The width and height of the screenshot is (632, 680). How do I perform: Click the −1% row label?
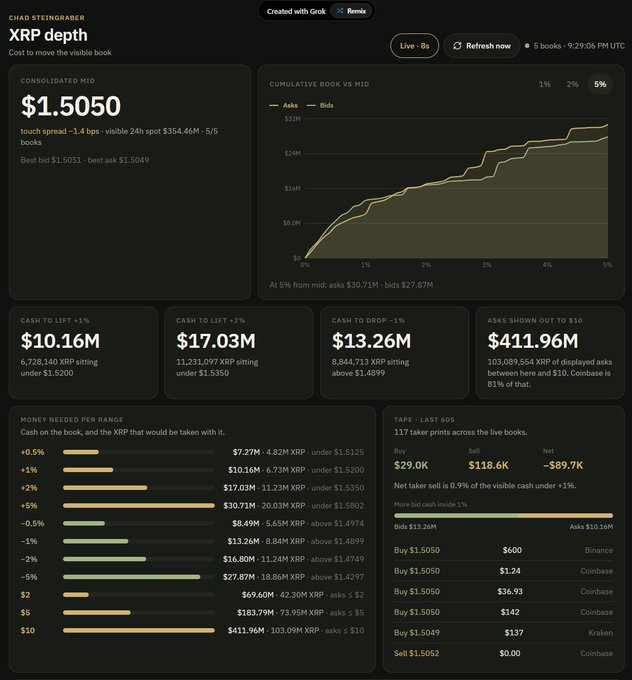point(29,541)
